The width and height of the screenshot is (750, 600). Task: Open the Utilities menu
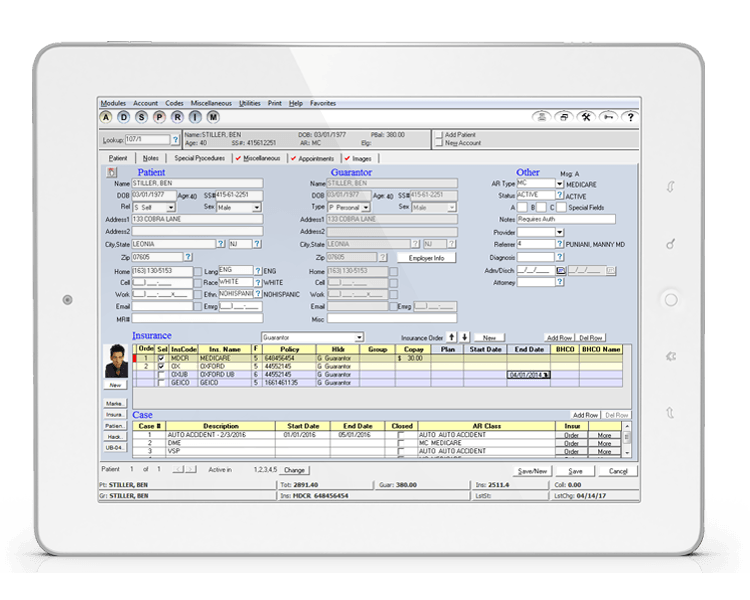click(x=249, y=103)
